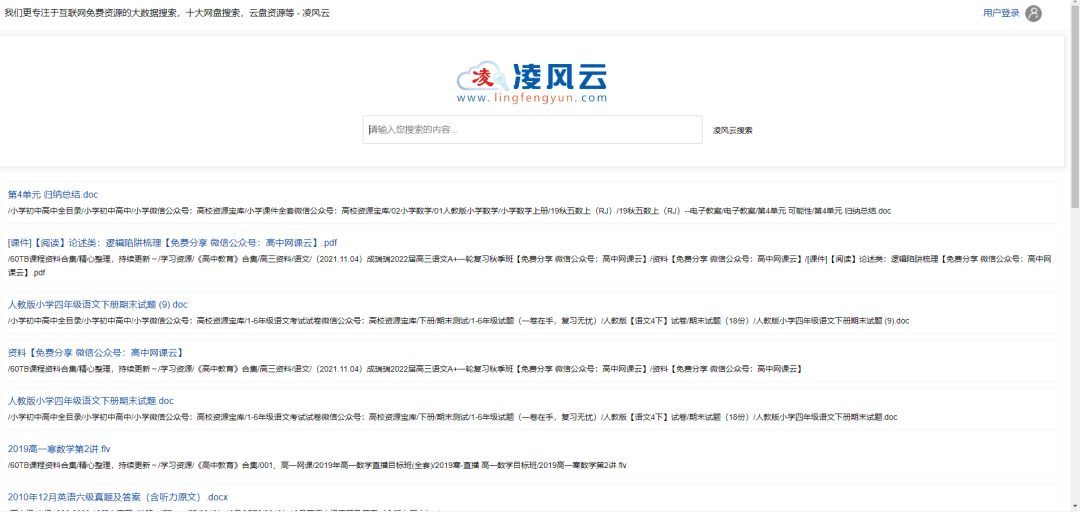Open result 第4单元 归纳总结.doc

(x=53, y=194)
